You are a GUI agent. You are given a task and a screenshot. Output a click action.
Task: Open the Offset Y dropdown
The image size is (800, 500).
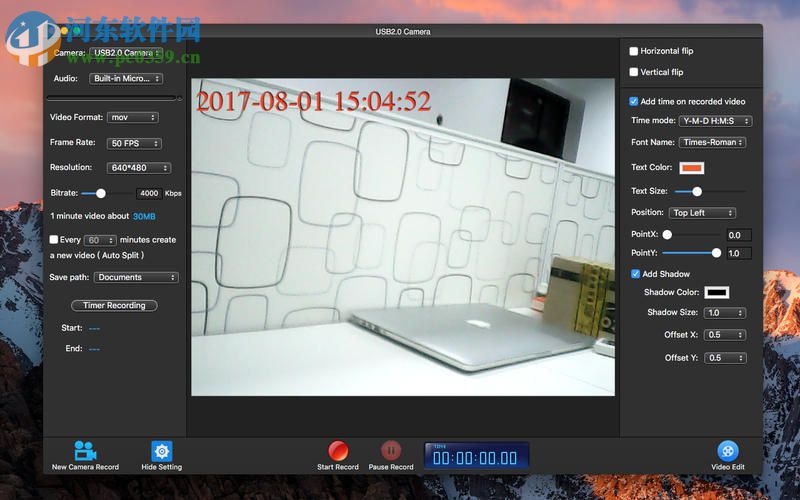click(724, 358)
